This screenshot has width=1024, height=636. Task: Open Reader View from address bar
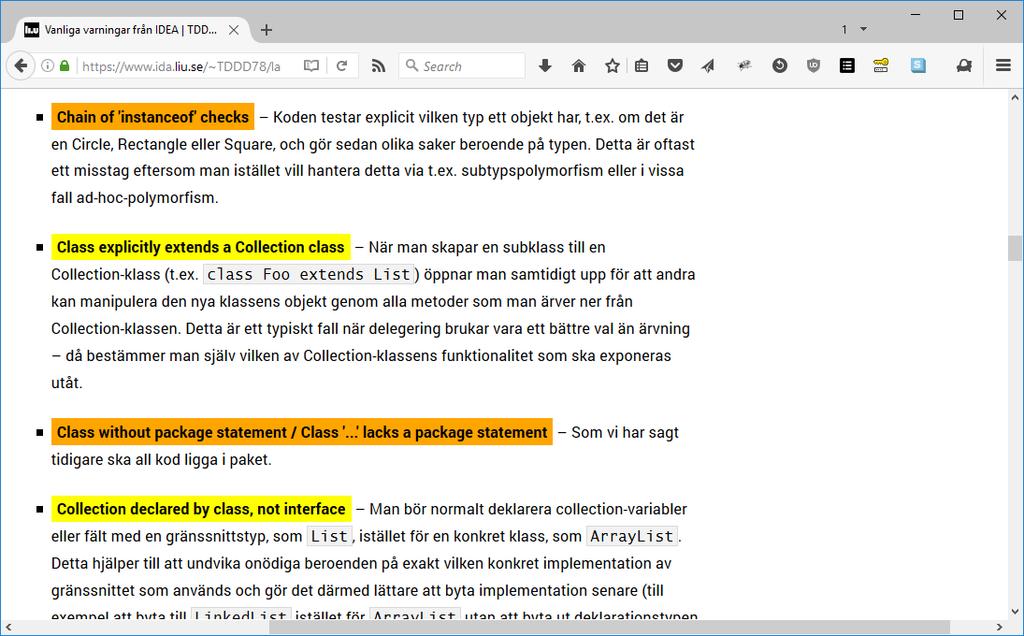tap(312, 66)
